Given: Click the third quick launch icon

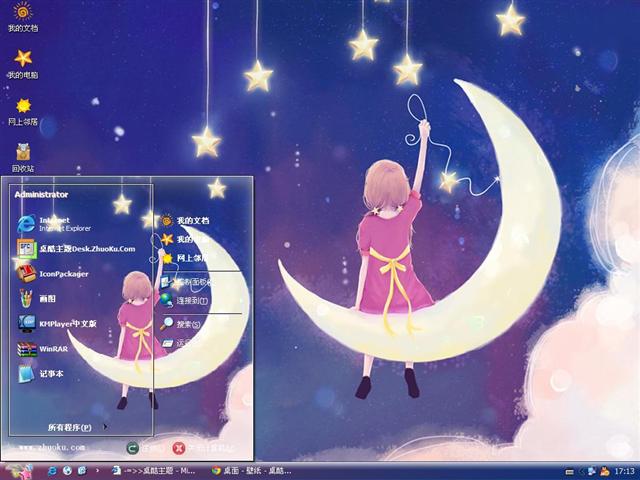Looking at the screenshot, I should click(82, 471).
